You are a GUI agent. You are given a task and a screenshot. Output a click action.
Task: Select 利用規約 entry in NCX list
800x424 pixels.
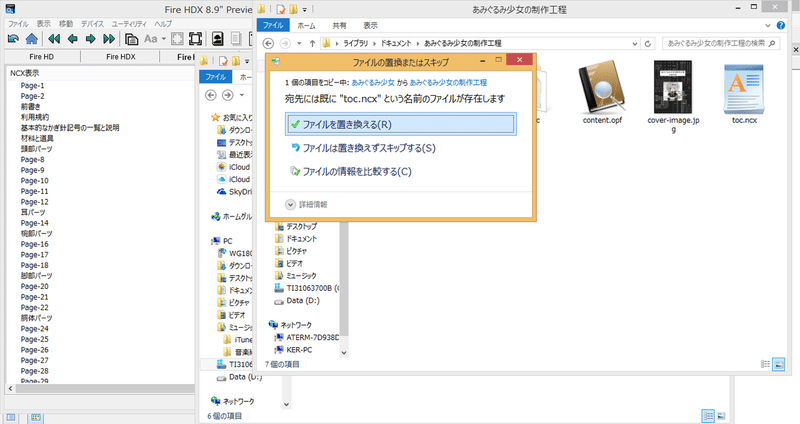click(x=35, y=117)
